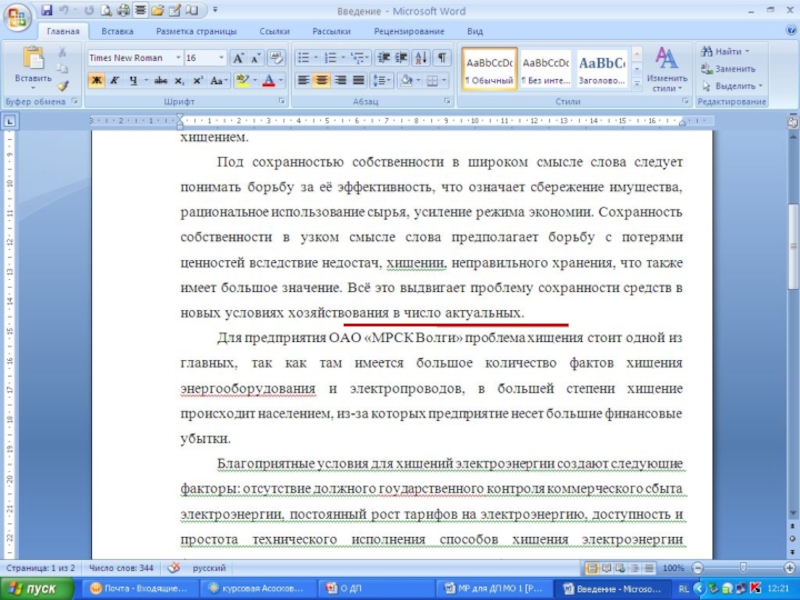Image resolution: width=800 pixels, height=600 pixels.
Task: Apply the Обычный style thumbnail
Action: [489, 69]
